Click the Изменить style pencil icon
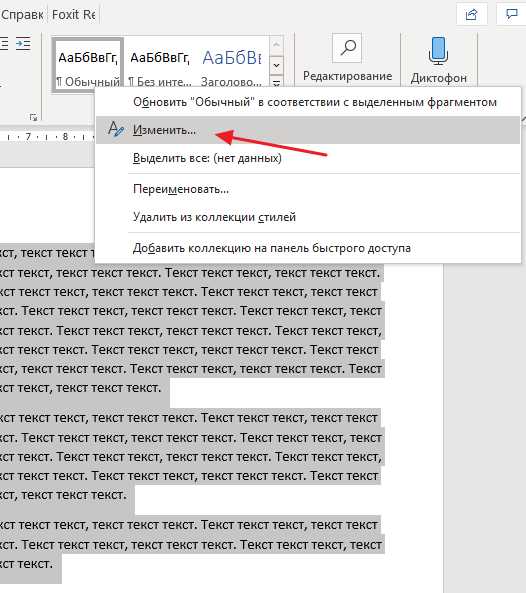Screen dimensions: 526x593 click(x=115, y=129)
